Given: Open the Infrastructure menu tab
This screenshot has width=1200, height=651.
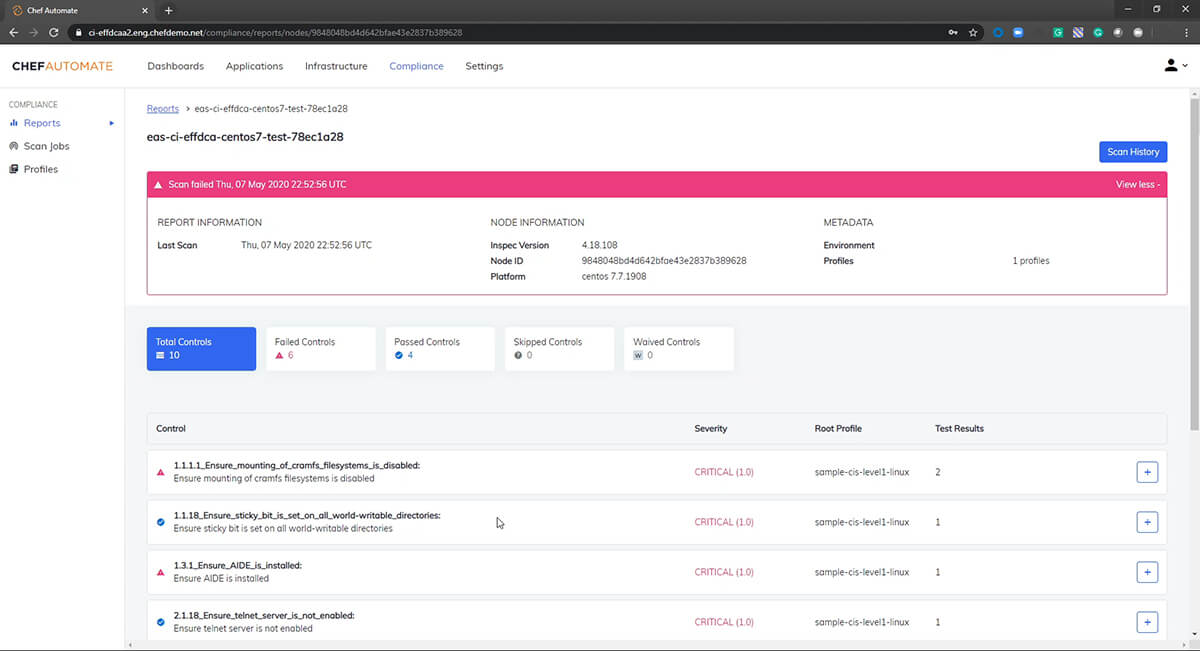Looking at the screenshot, I should point(336,66).
